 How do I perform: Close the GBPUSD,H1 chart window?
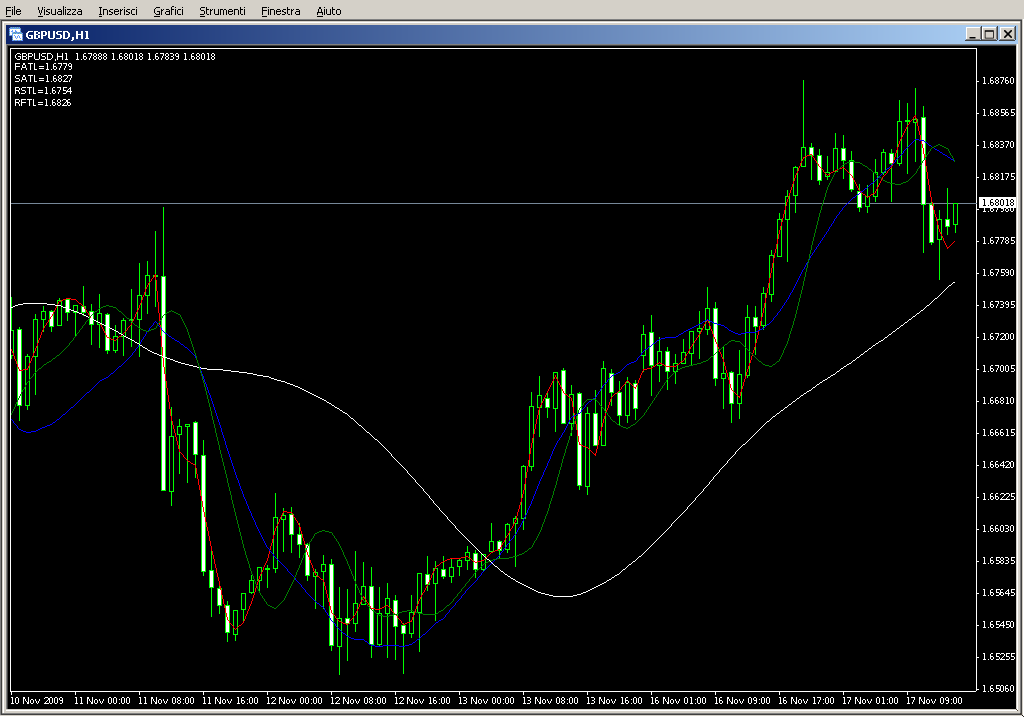[1008, 34]
